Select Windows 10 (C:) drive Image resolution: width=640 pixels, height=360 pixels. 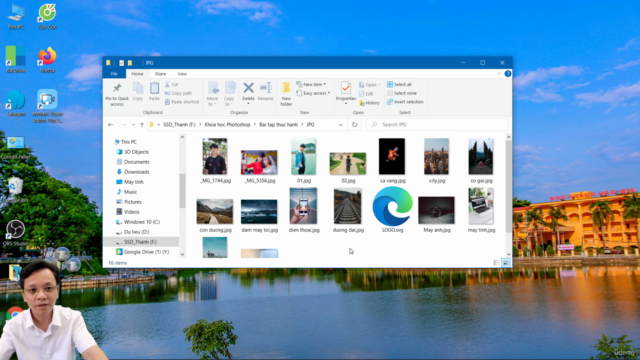tap(142, 222)
